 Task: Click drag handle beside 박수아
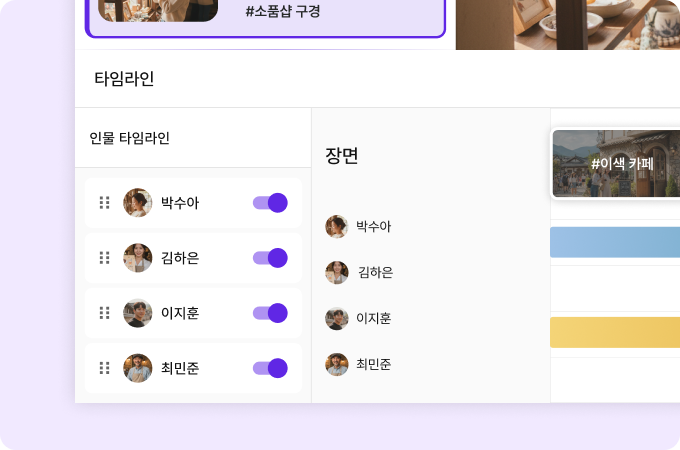click(x=104, y=203)
